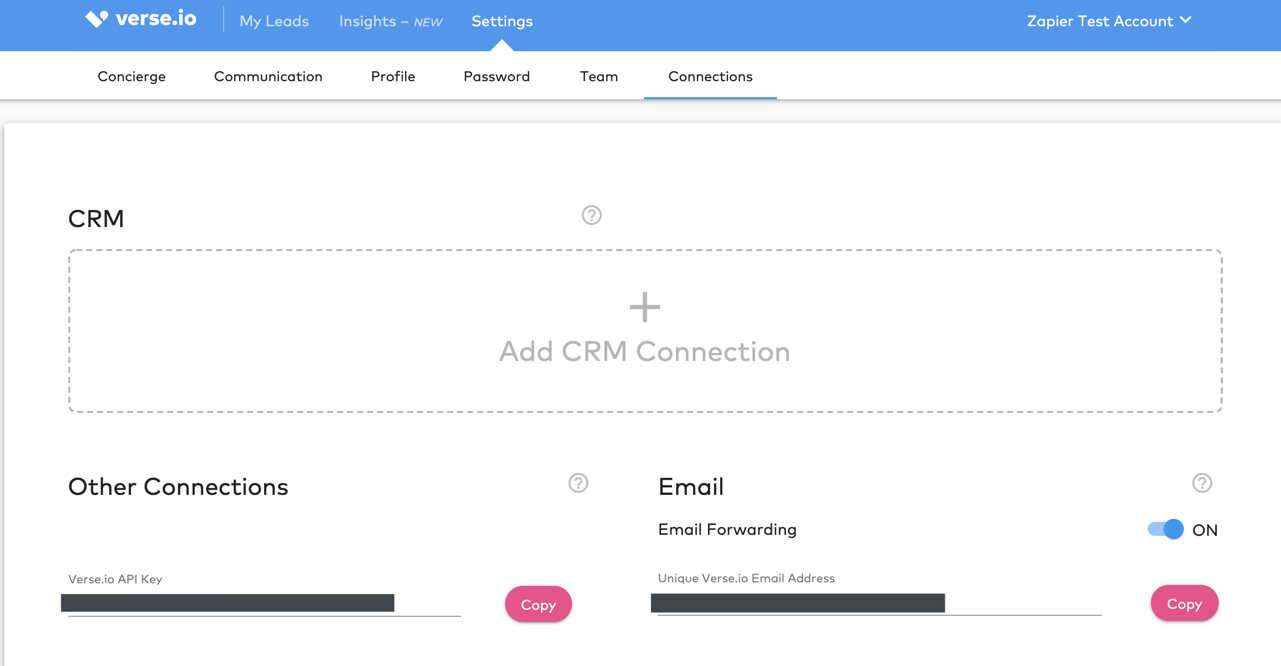This screenshot has width=1281, height=666.
Task: Click the plus icon to add CRM
Action: (645, 307)
